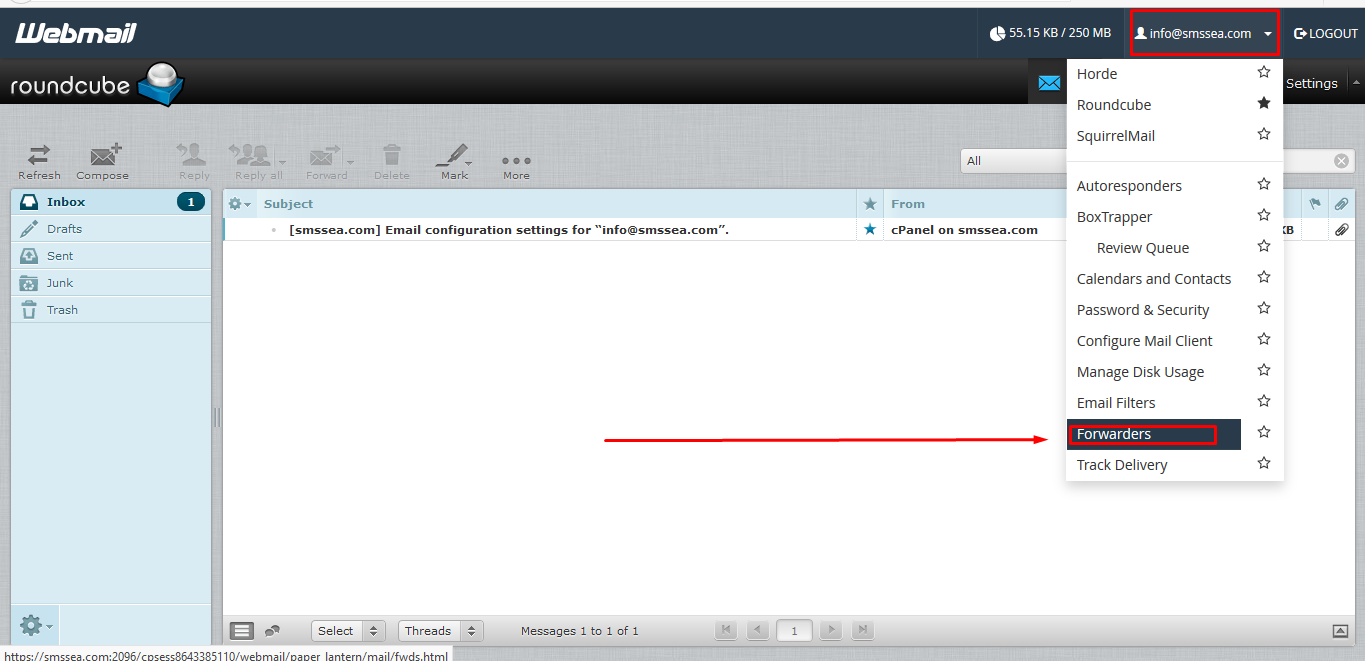Toggle the star beside Forwarders
Viewport: 1365px width, 661px height.
[x=1263, y=433]
